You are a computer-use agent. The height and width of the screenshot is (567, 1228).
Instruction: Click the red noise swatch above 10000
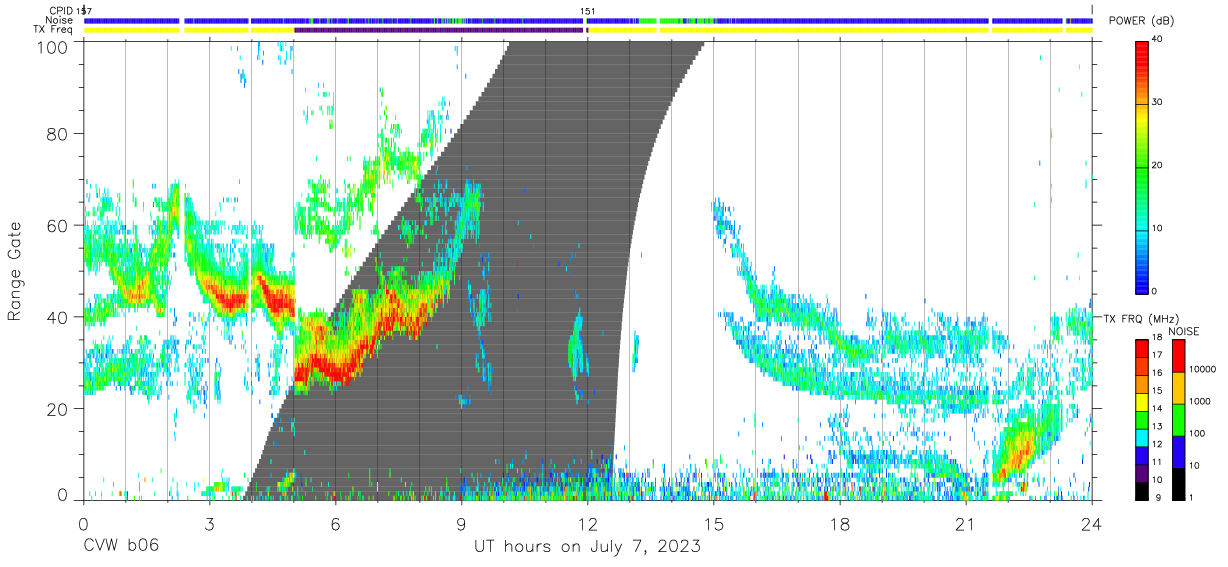click(1177, 356)
